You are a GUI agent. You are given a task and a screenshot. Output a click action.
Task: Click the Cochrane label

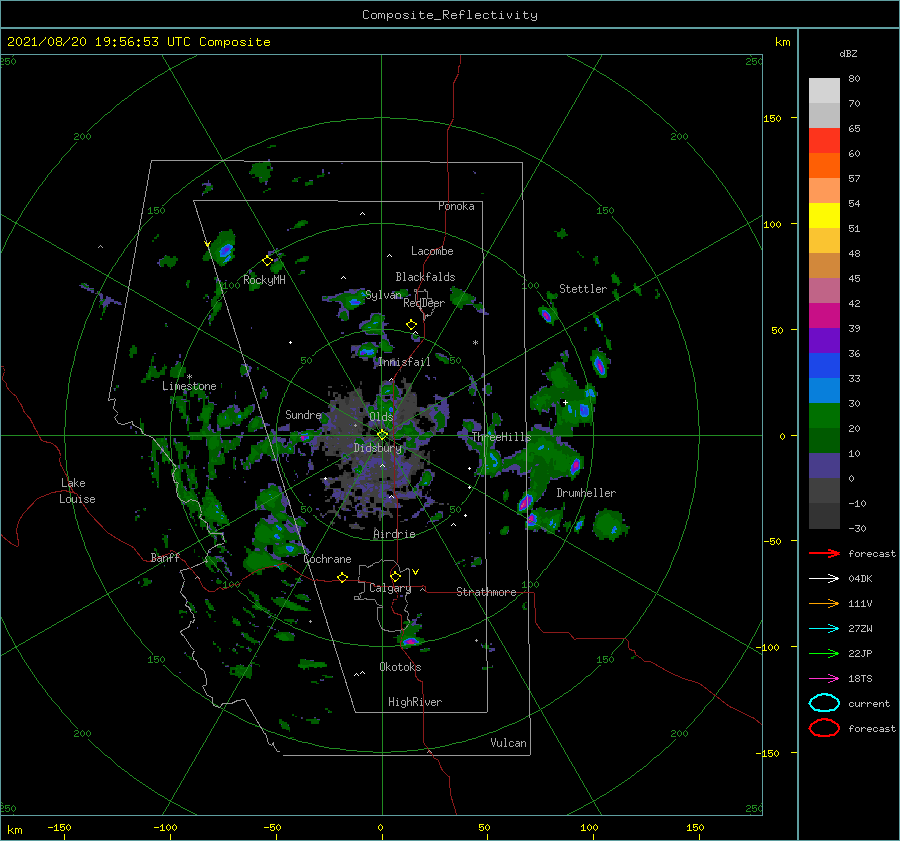coord(327,559)
